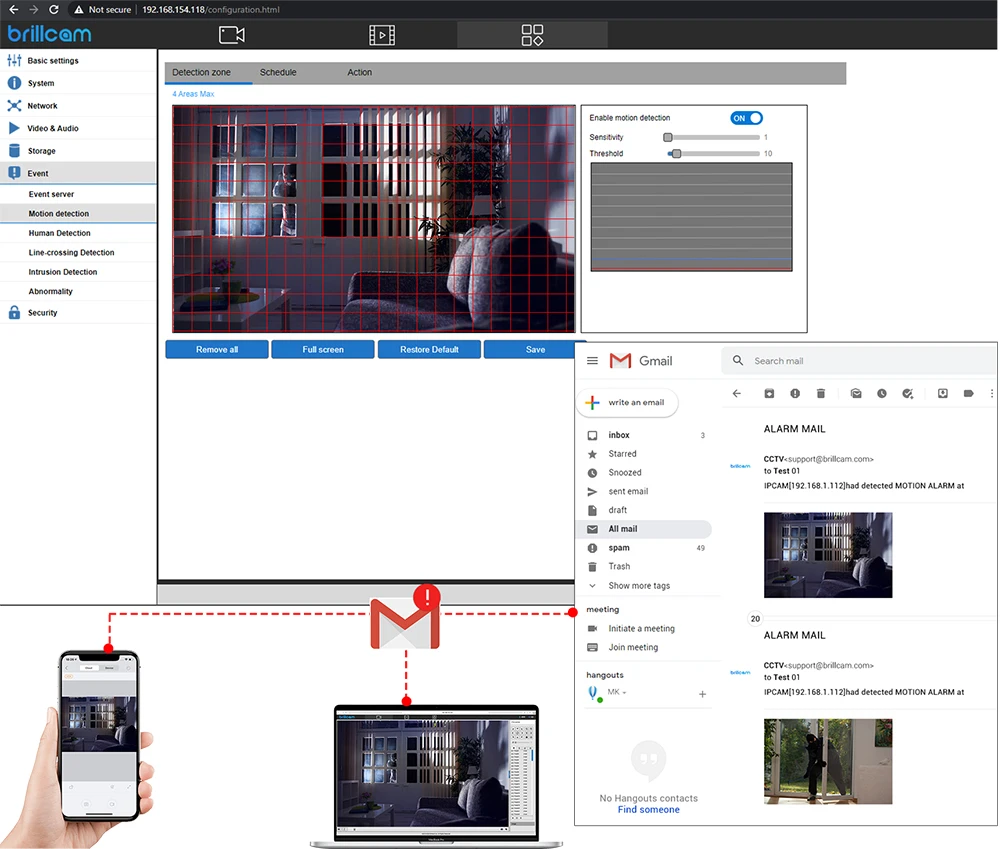
Task: Open MK hangouts account dropdown
Action: [617, 692]
